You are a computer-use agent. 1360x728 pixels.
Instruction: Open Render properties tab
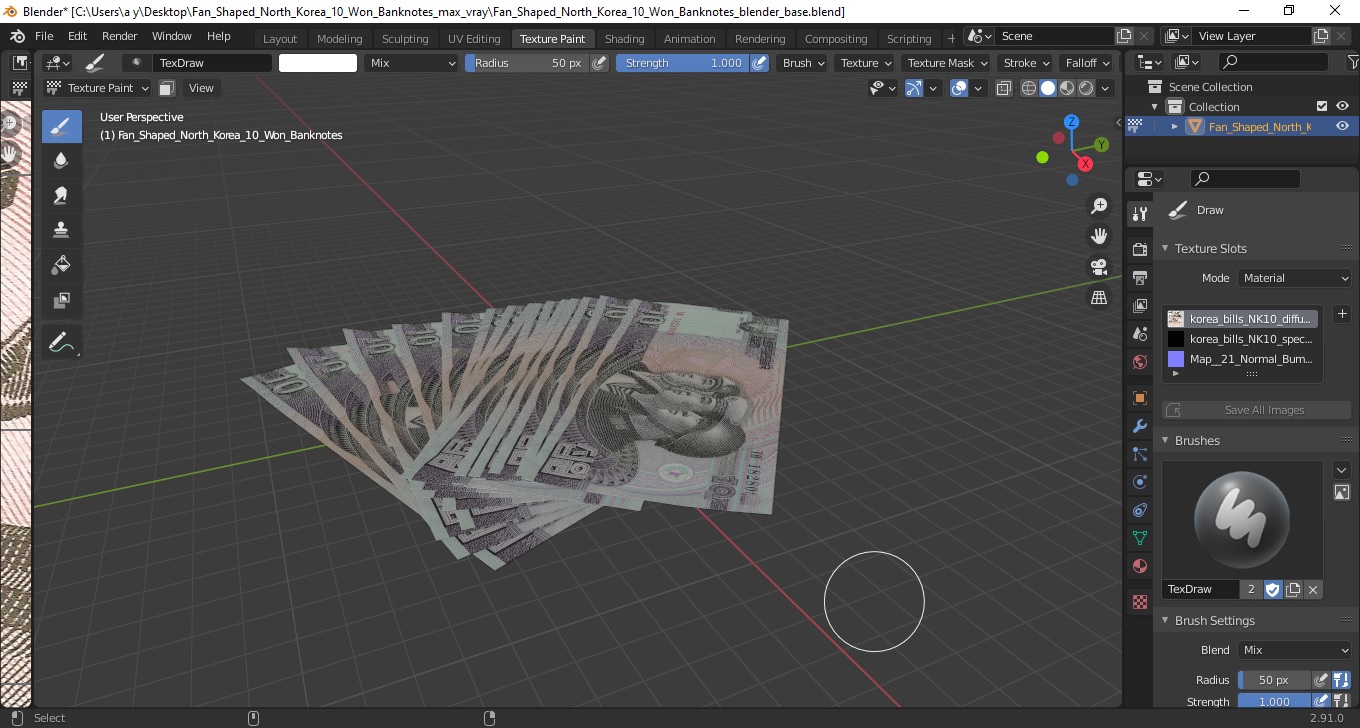(1139, 248)
